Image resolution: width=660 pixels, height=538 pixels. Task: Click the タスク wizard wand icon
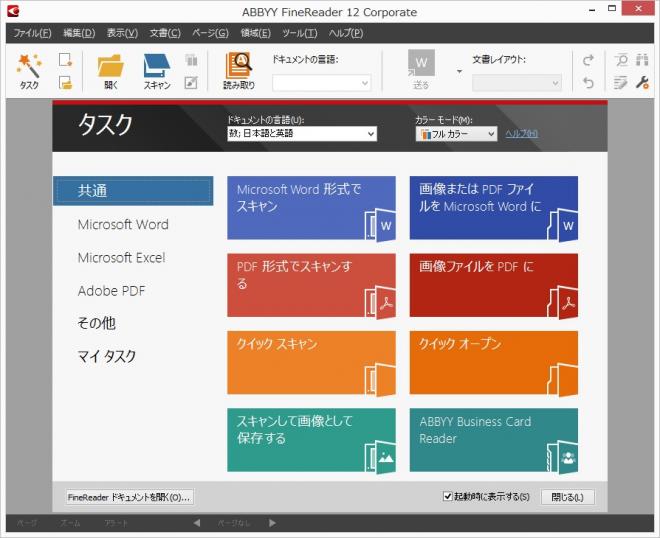[x=29, y=66]
